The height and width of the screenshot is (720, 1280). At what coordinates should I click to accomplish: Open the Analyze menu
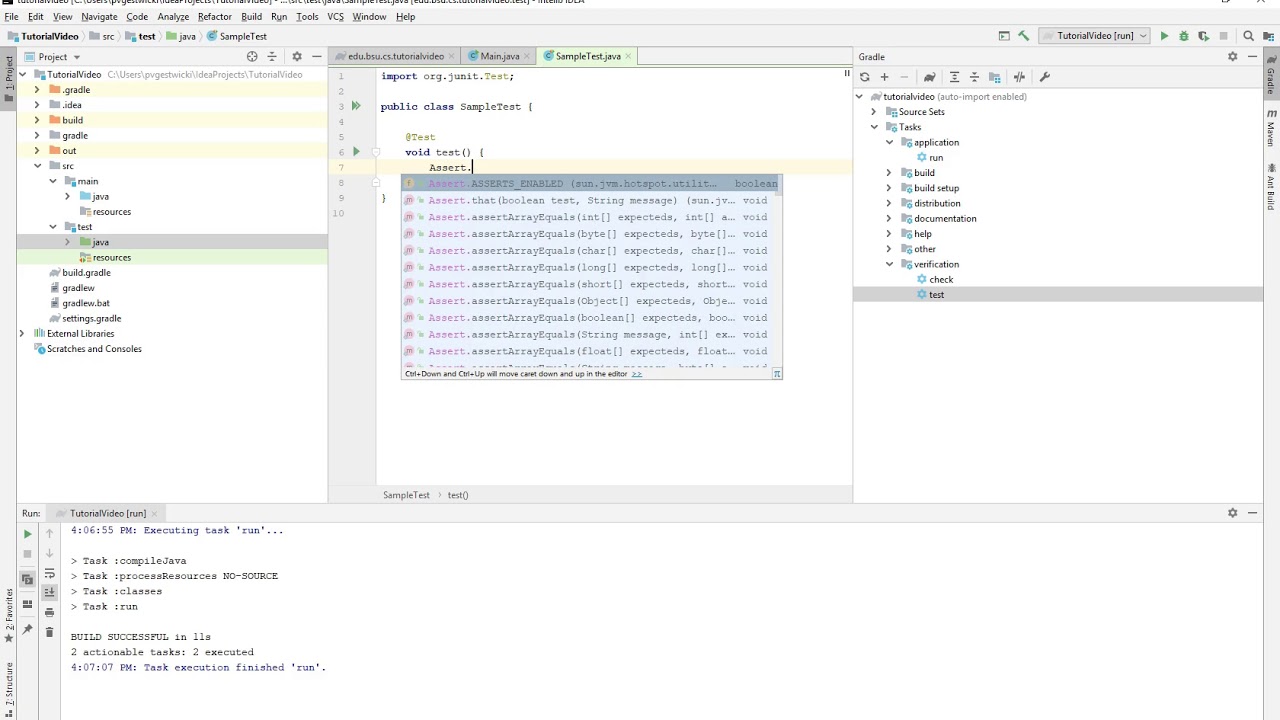[173, 17]
